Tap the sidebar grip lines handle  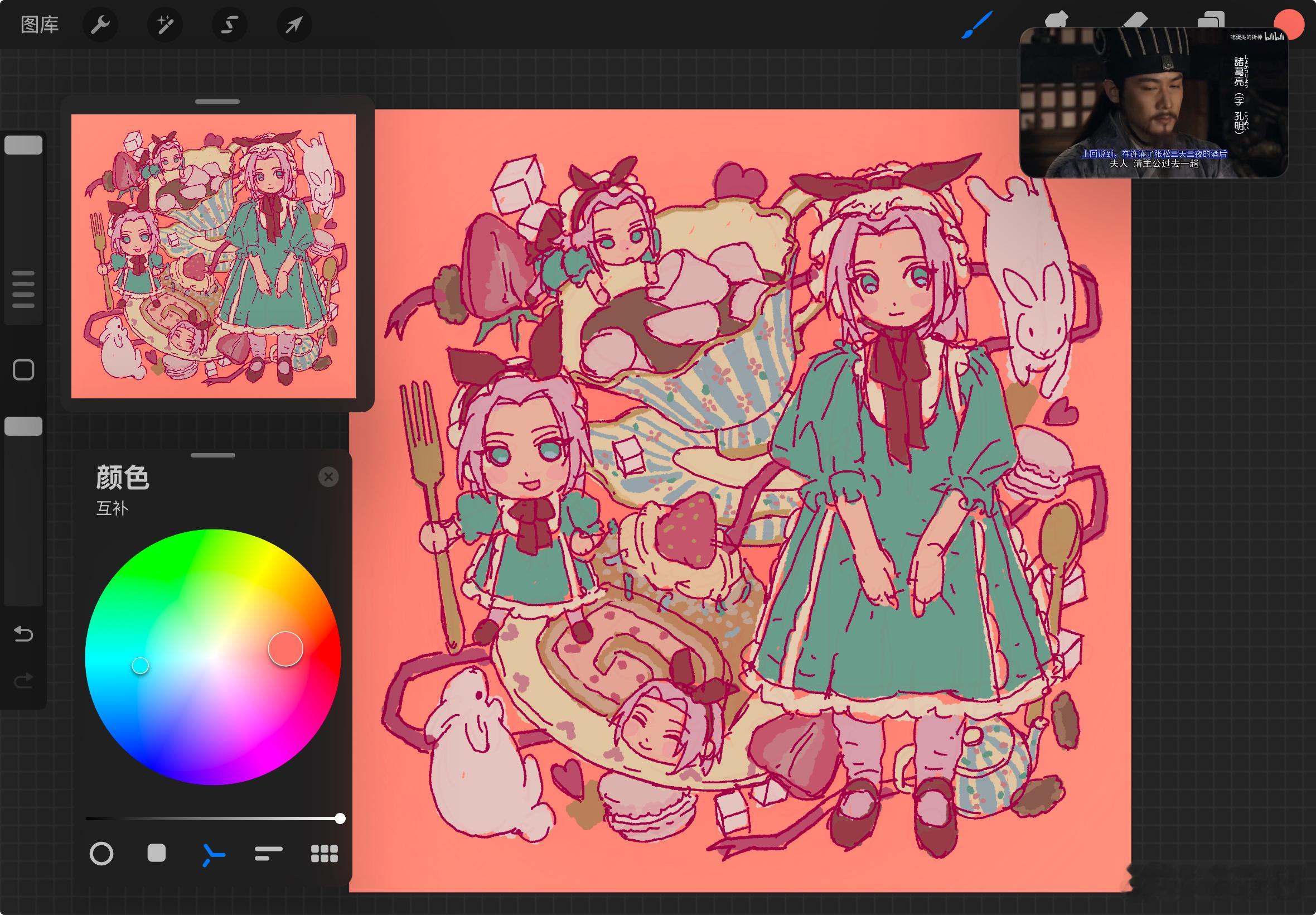pos(23,290)
